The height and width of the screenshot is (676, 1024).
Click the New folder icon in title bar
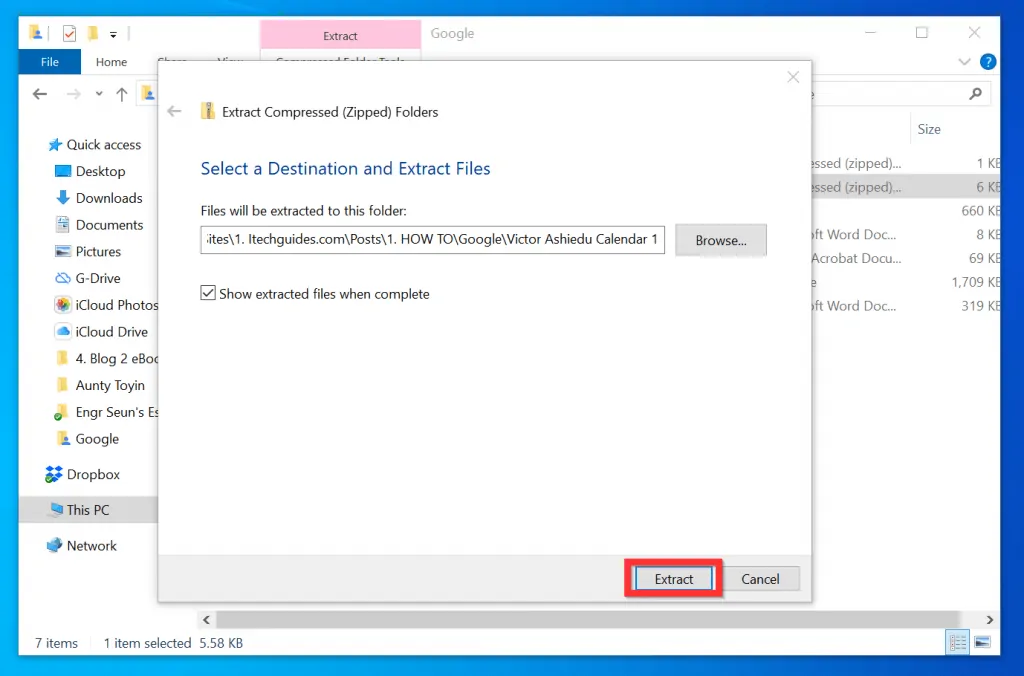click(x=92, y=33)
